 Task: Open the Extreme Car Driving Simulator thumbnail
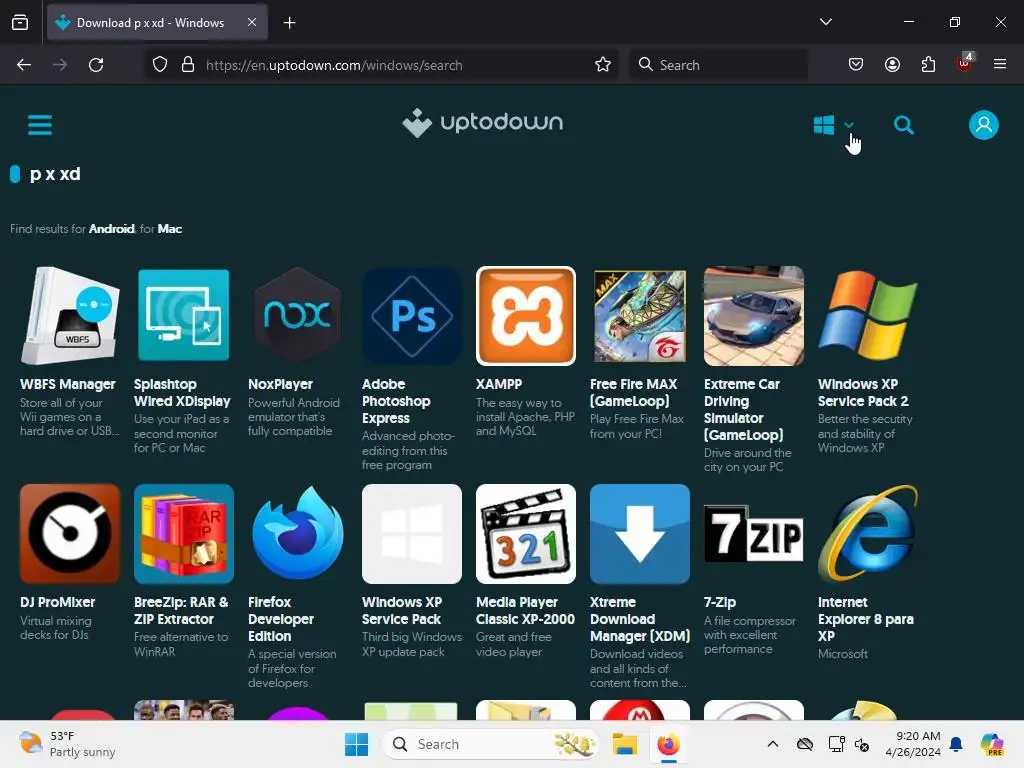pyautogui.click(x=754, y=315)
